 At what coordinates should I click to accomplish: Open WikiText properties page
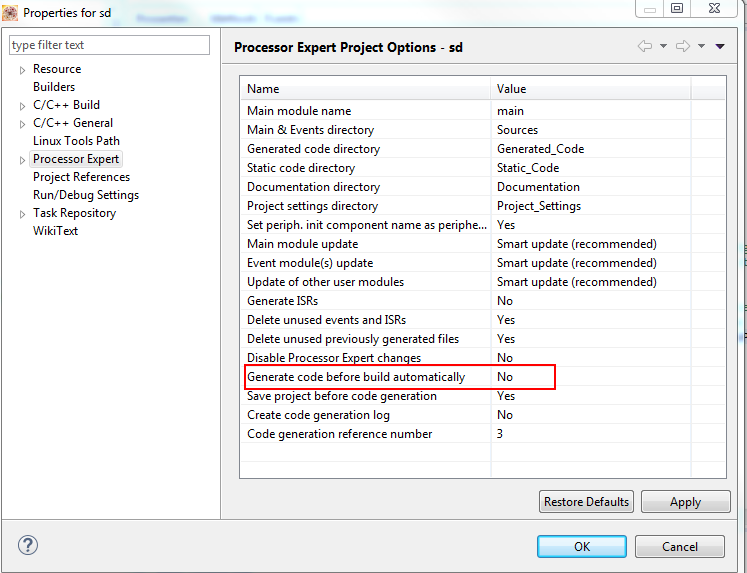[x=55, y=231]
